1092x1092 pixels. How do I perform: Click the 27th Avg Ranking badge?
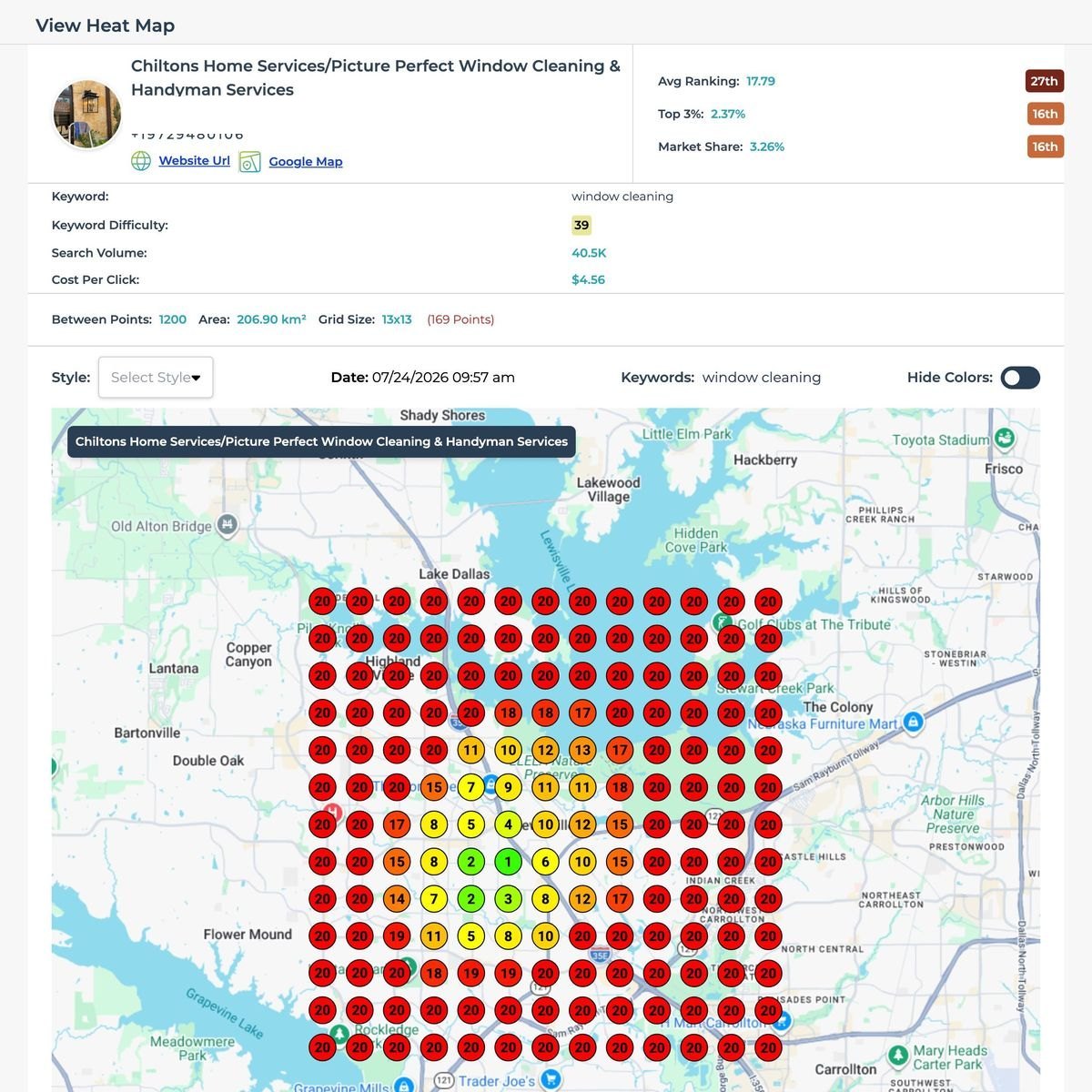1045,81
